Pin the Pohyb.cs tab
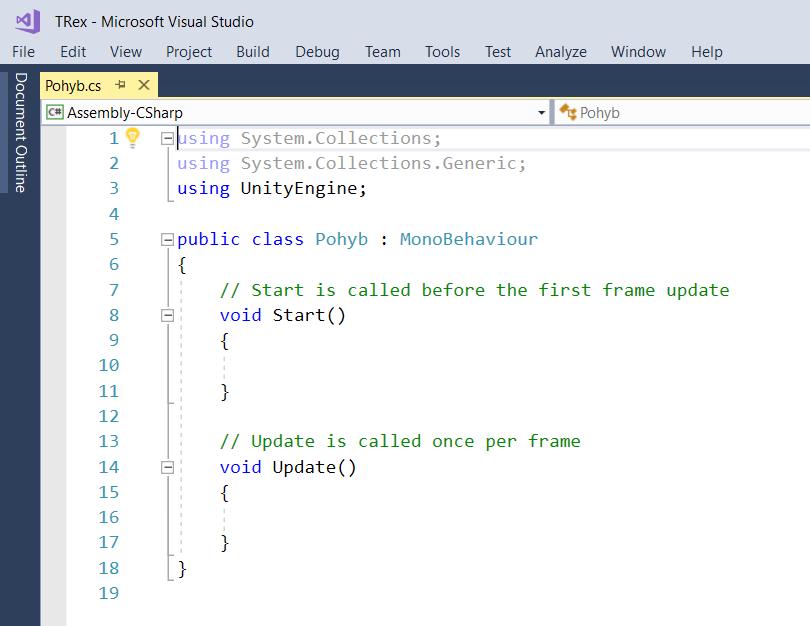Screen dimensions: 810x626 pyautogui.click(x=121, y=85)
